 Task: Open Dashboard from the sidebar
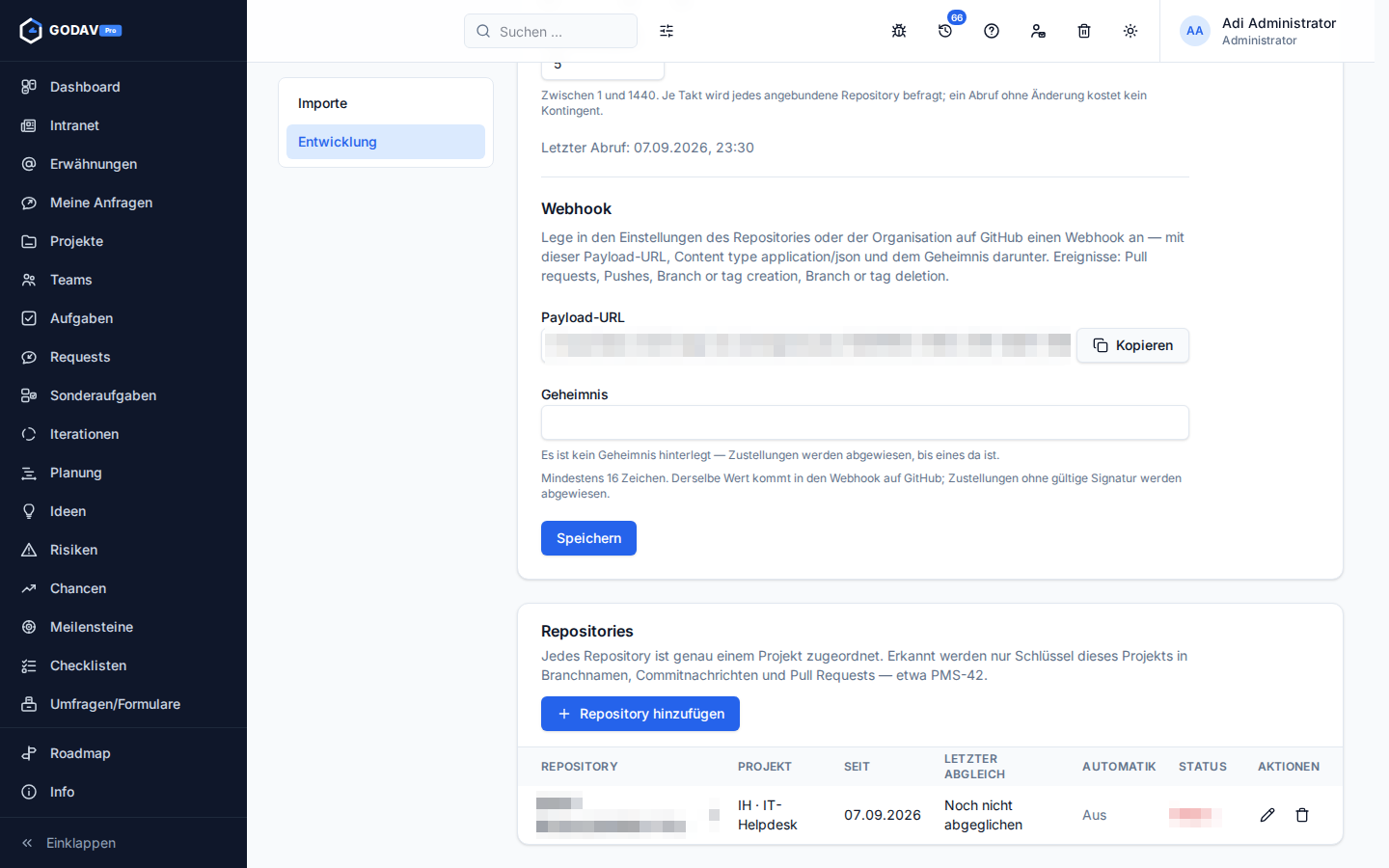click(x=123, y=87)
